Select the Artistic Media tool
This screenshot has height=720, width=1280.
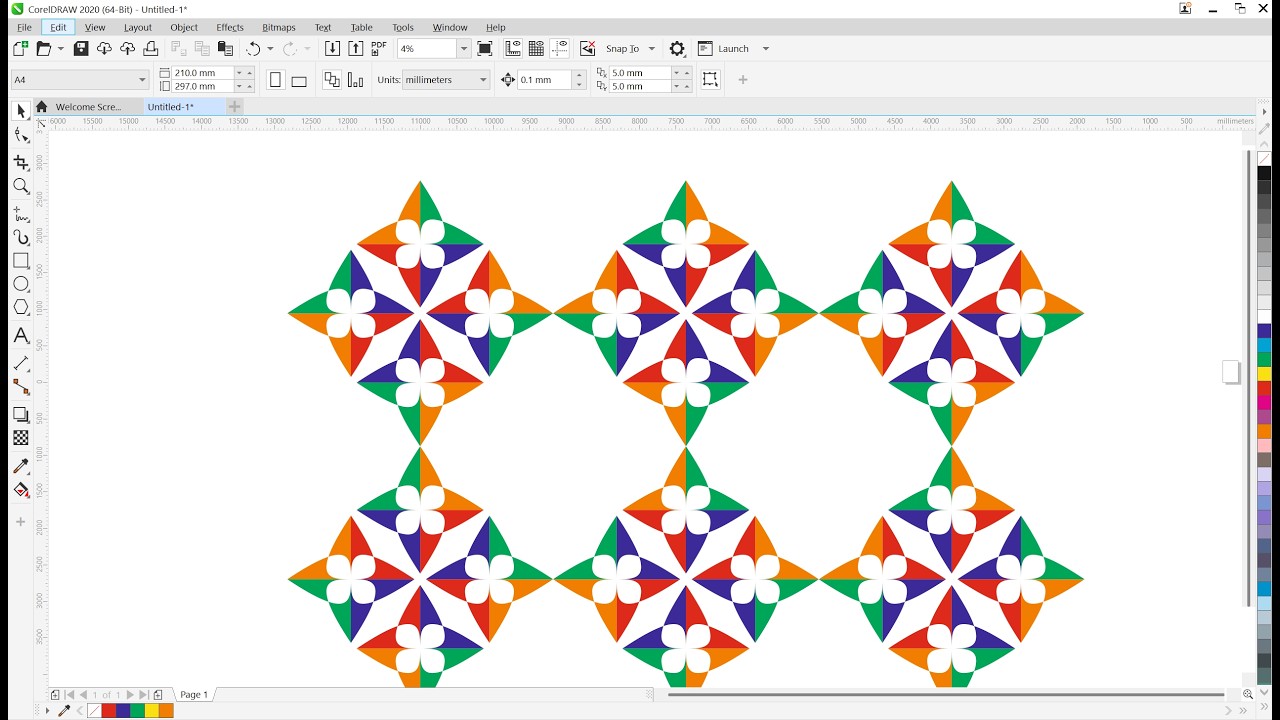click(21, 238)
